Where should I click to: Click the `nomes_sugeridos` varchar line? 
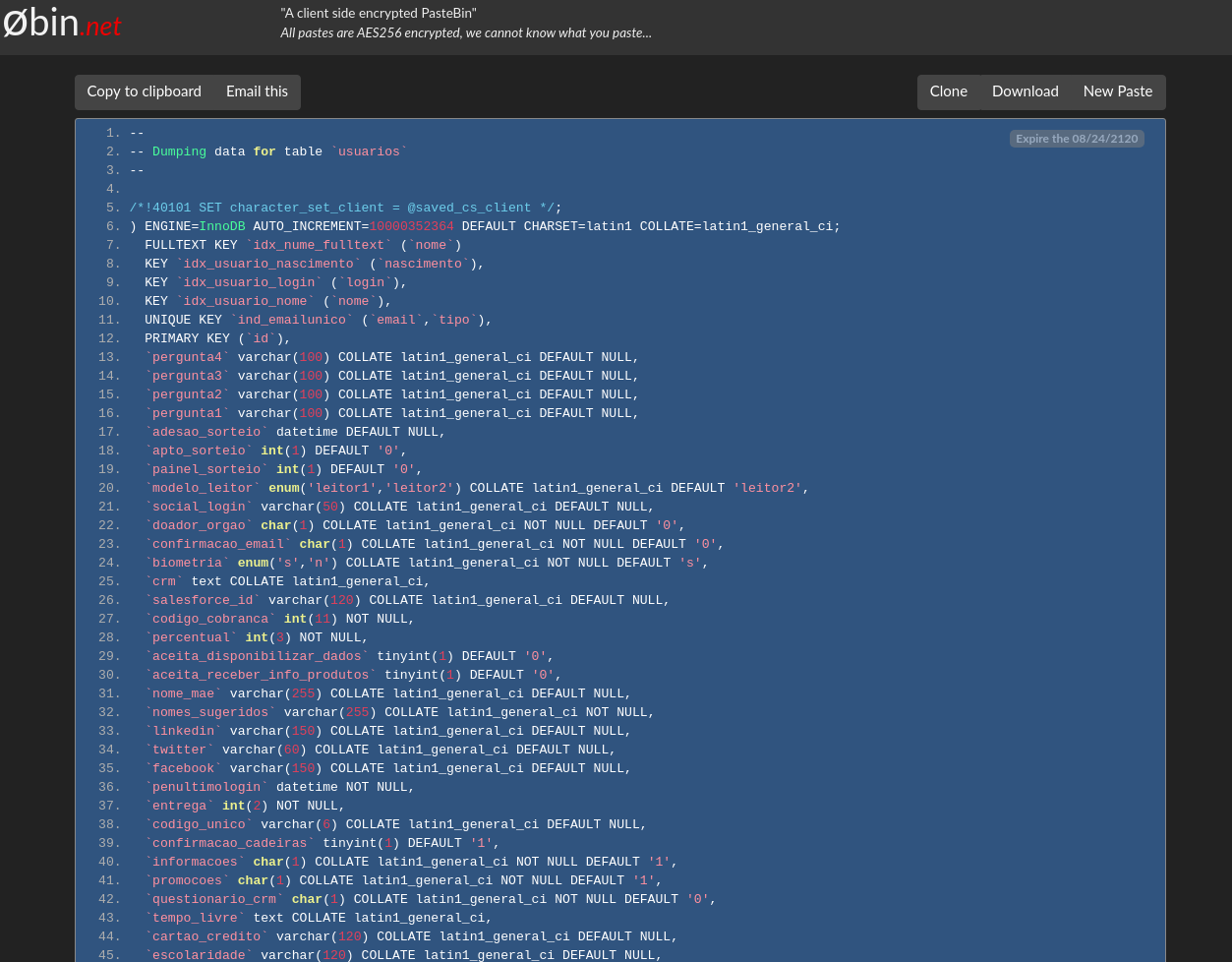(399, 712)
